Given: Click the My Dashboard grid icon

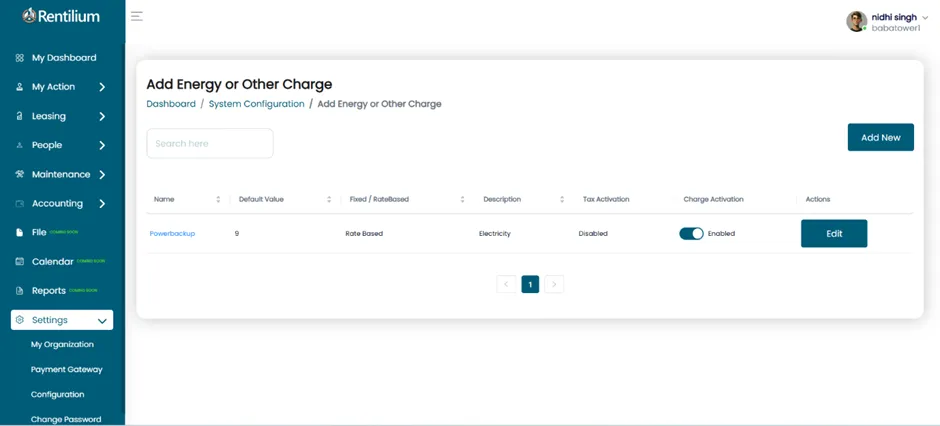Looking at the screenshot, I should point(19,58).
